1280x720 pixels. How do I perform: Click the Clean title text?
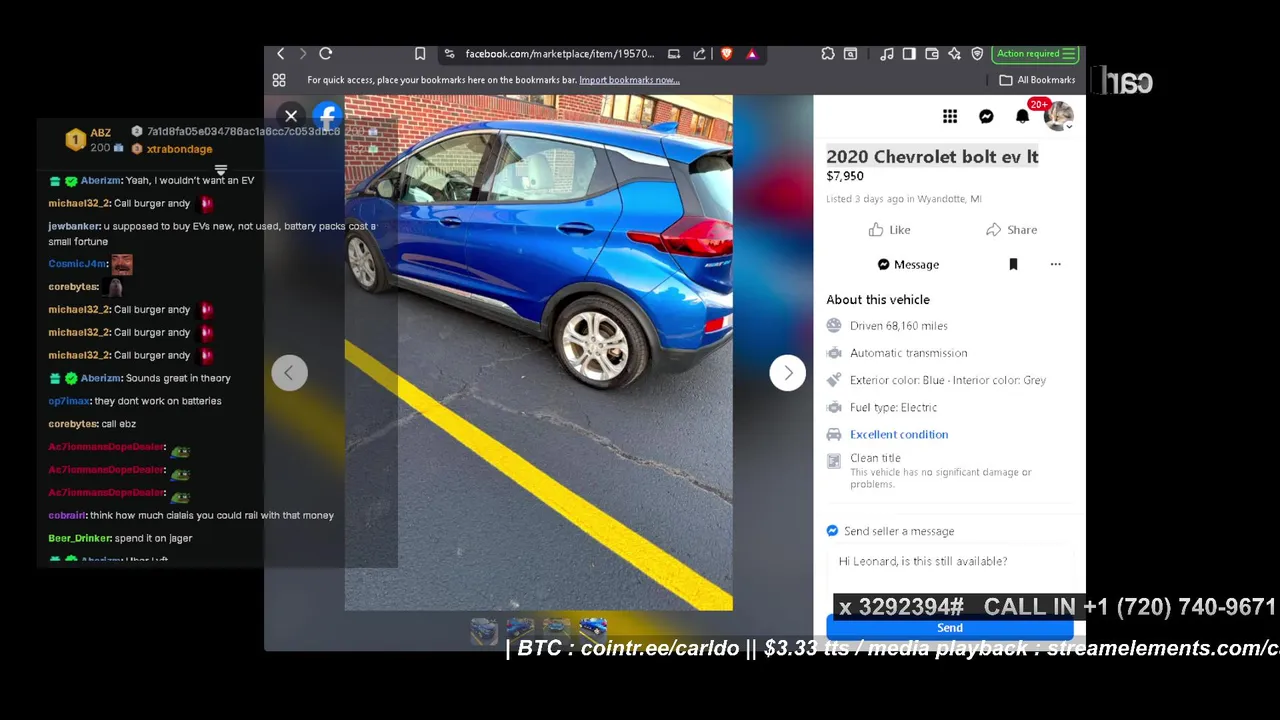(875, 458)
